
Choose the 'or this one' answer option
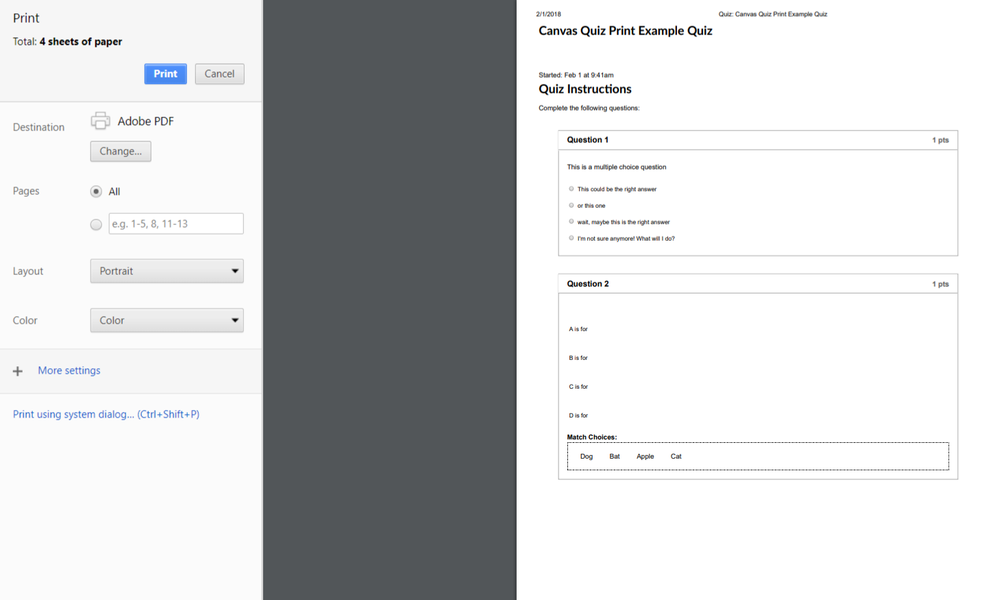point(572,205)
